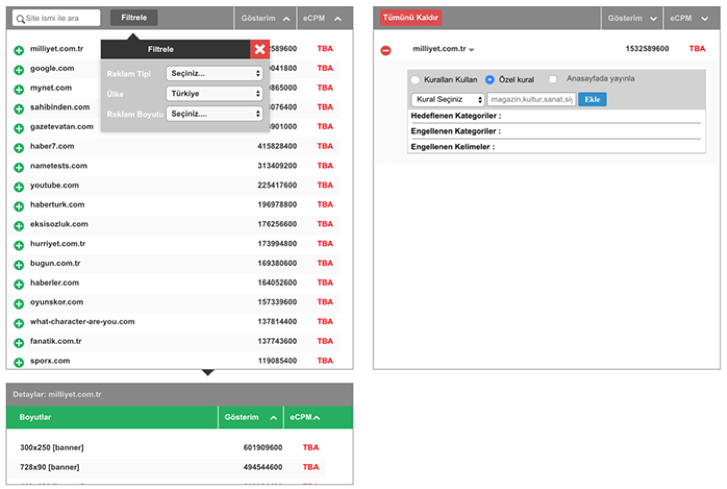Check the Anasayfada yayınla checkbox

point(553,80)
